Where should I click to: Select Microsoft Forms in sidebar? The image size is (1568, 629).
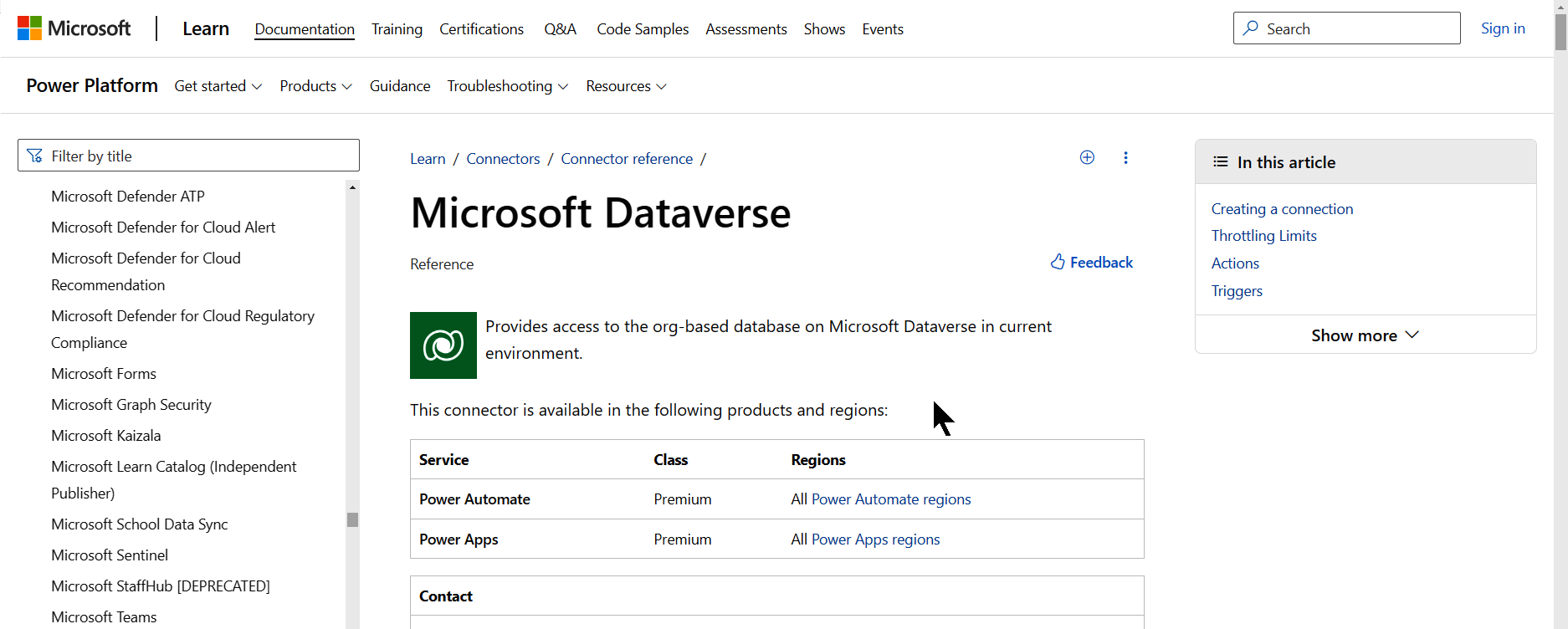pos(104,374)
